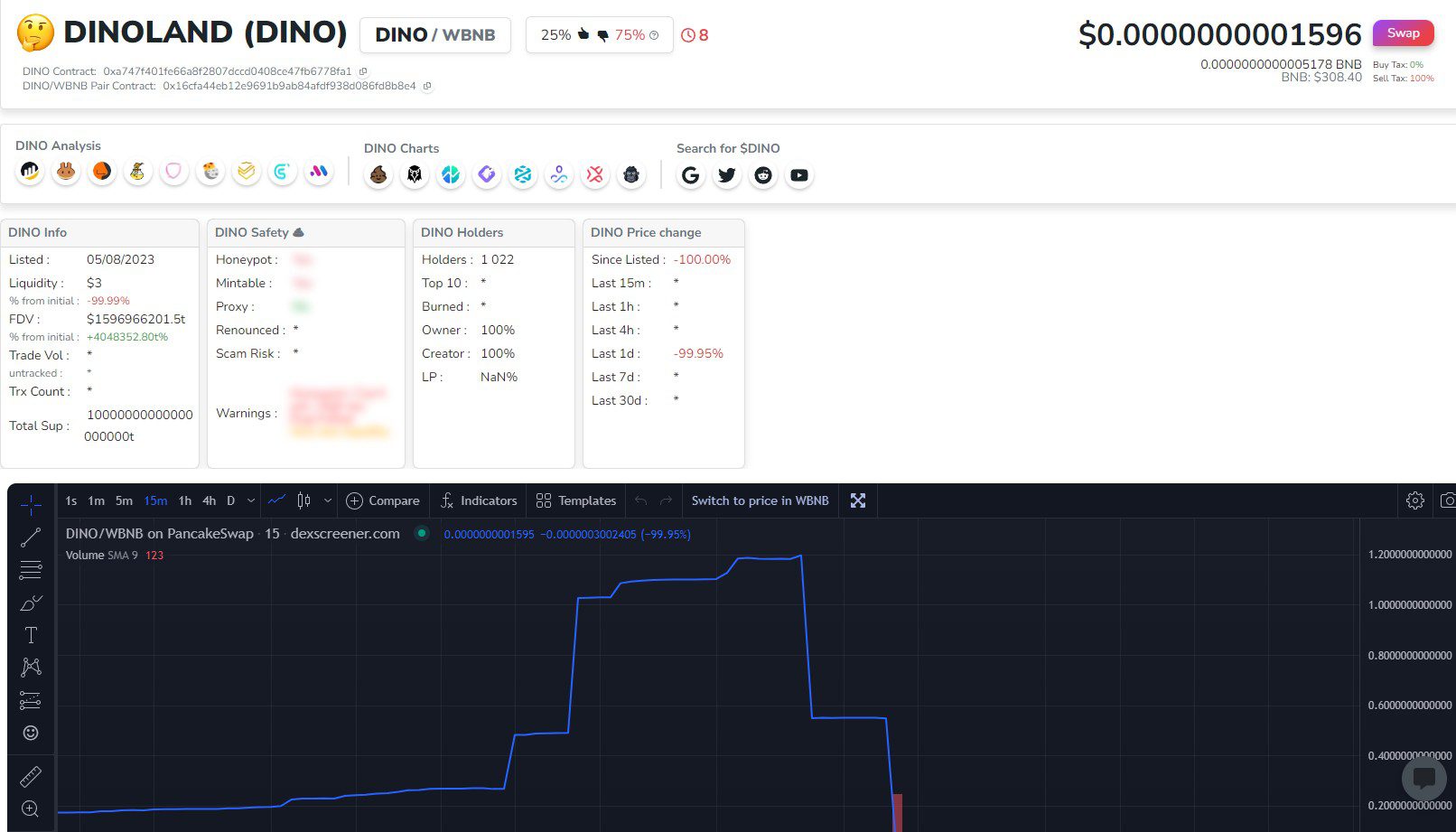Viewport: 1456px width, 832px height.
Task: Select the text annotation tool
Action: pos(31,635)
